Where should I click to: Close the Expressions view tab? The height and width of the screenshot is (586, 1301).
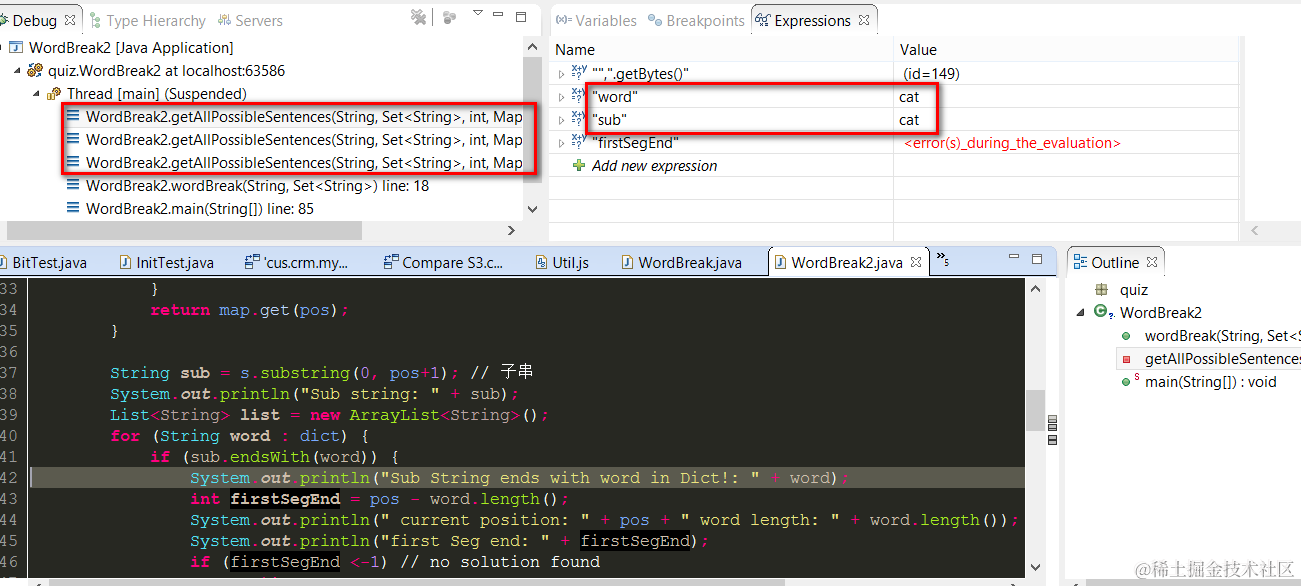(864, 20)
